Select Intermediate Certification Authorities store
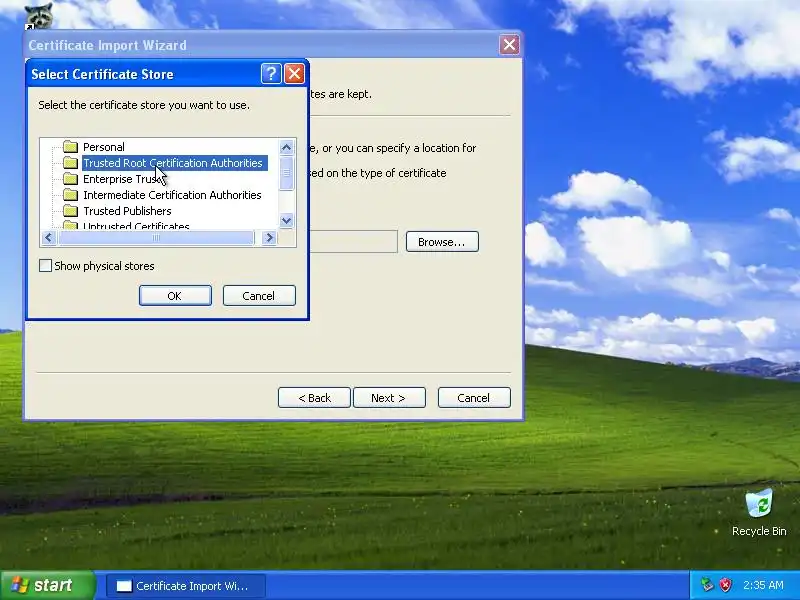The image size is (800, 600). pyautogui.click(x=172, y=195)
